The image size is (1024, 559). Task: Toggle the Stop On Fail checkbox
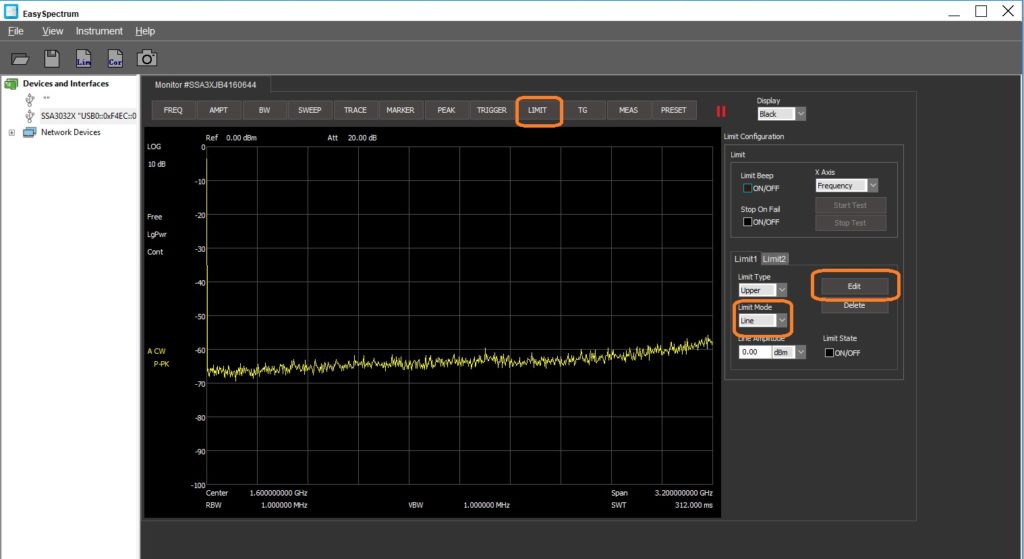[x=746, y=222]
